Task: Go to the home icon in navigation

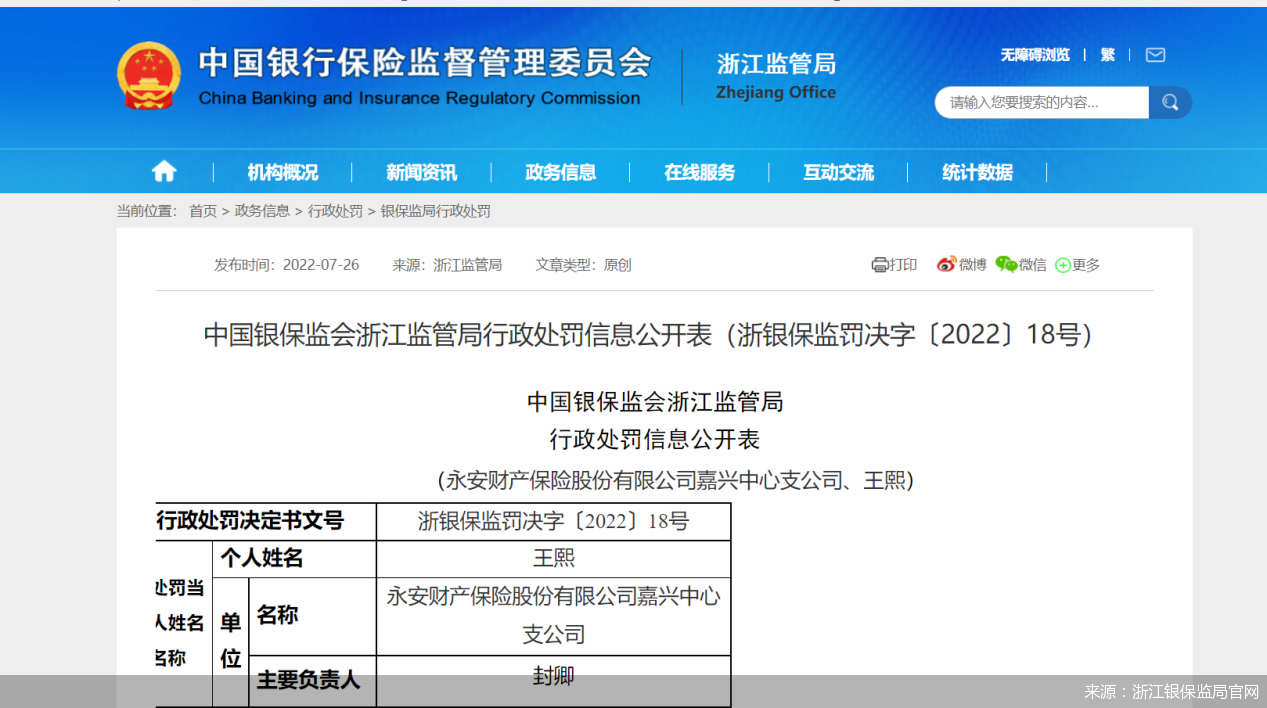Action: [x=164, y=172]
